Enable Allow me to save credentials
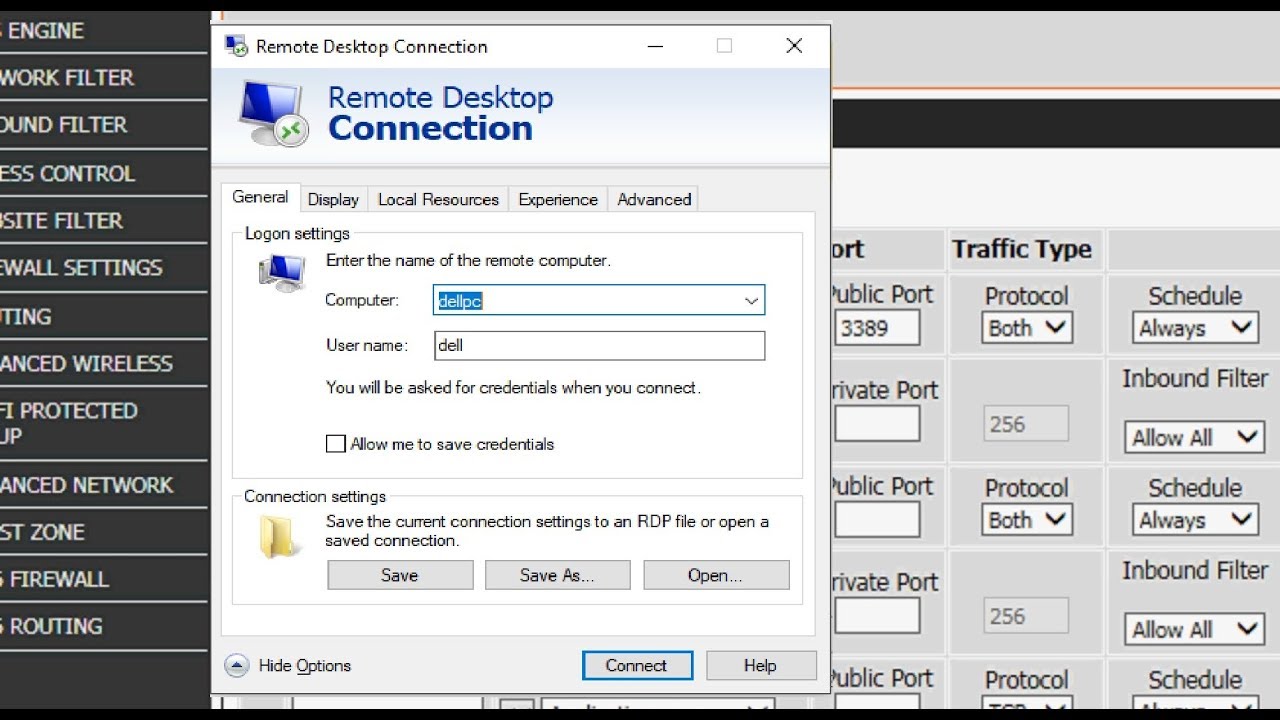This screenshot has width=1280, height=720. [336, 444]
